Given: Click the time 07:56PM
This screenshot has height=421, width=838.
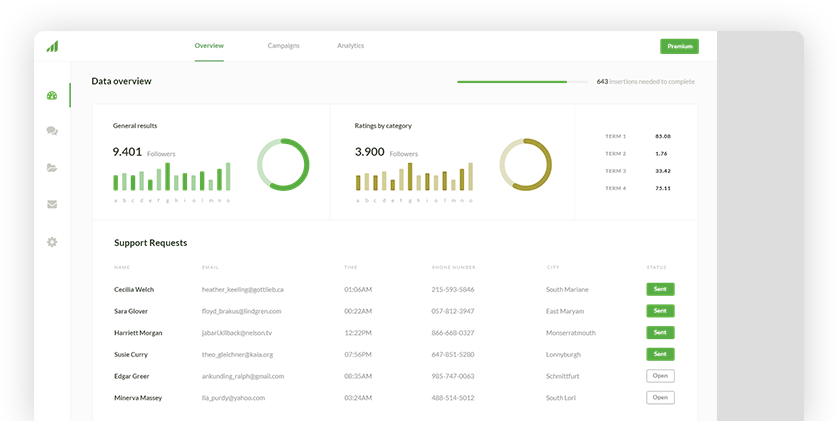Looking at the screenshot, I should coord(358,355).
